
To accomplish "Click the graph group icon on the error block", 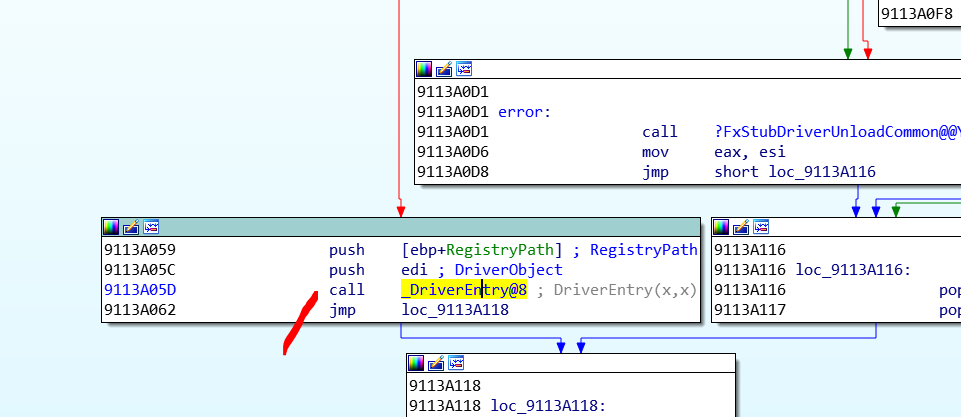I will click(x=464, y=69).
